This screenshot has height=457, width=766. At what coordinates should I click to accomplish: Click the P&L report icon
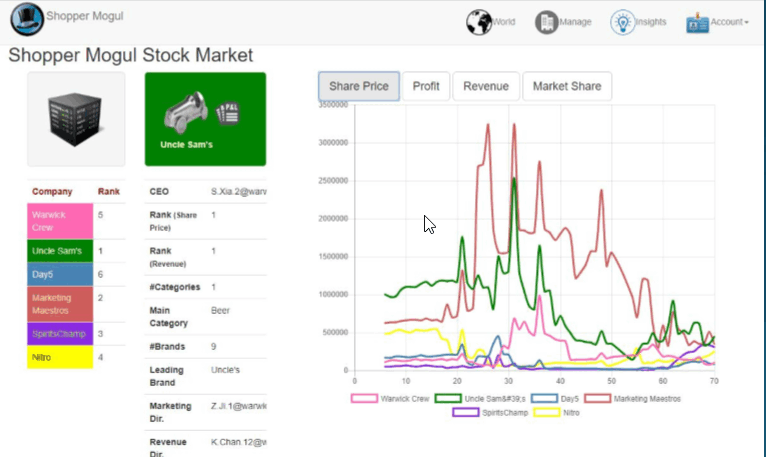228,113
